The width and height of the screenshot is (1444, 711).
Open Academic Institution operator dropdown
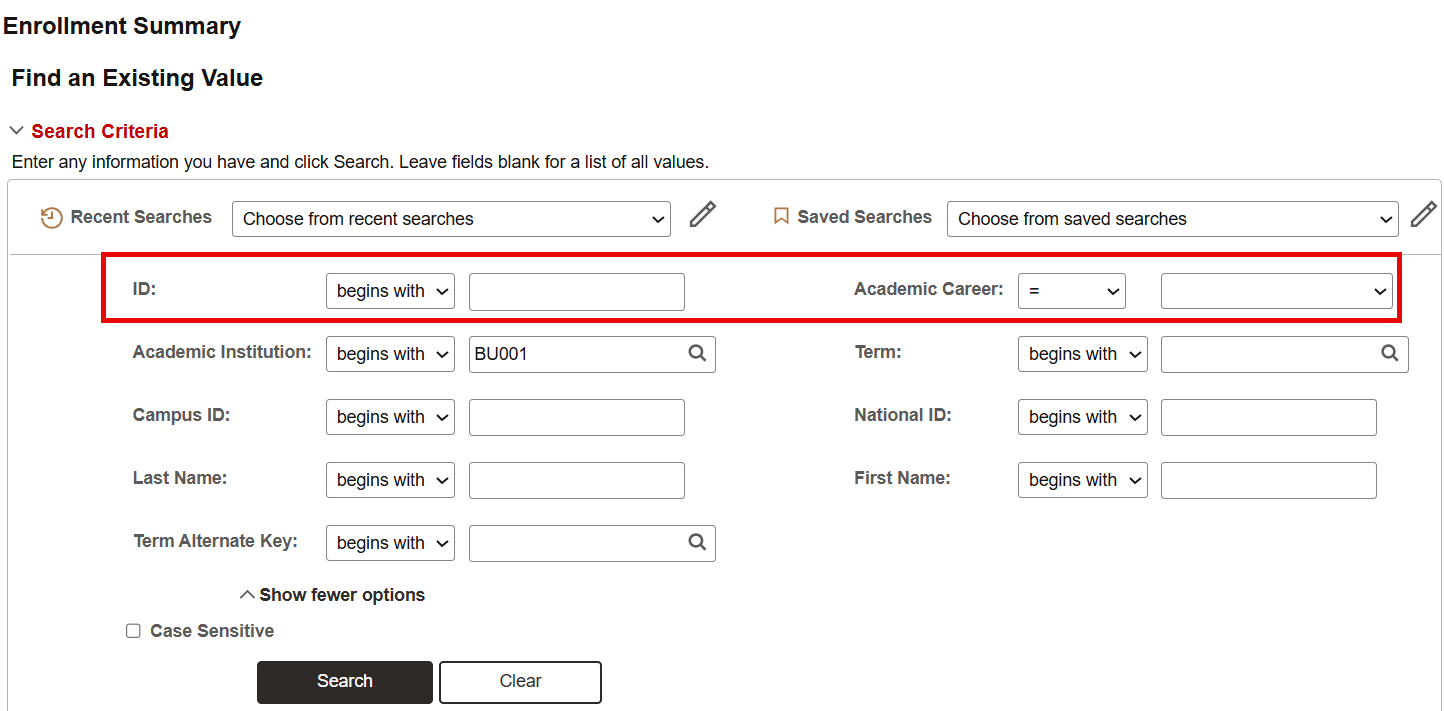[x=390, y=354]
